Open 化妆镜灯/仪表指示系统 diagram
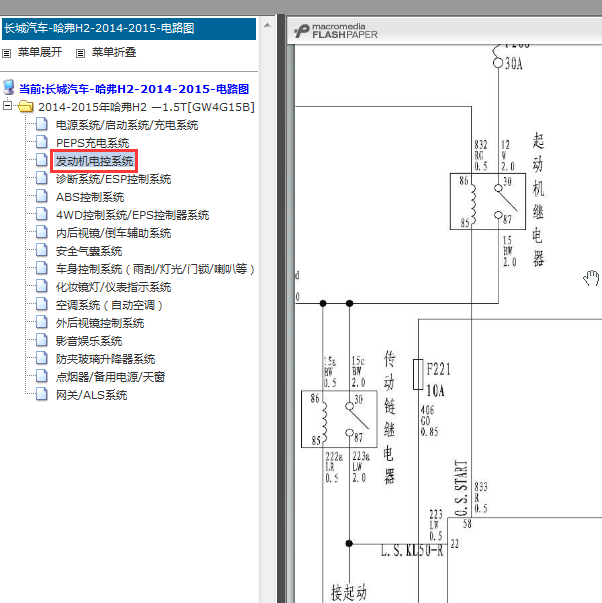Image resolution: width=602 pixels, height=603 pixels. coord(113,287)
